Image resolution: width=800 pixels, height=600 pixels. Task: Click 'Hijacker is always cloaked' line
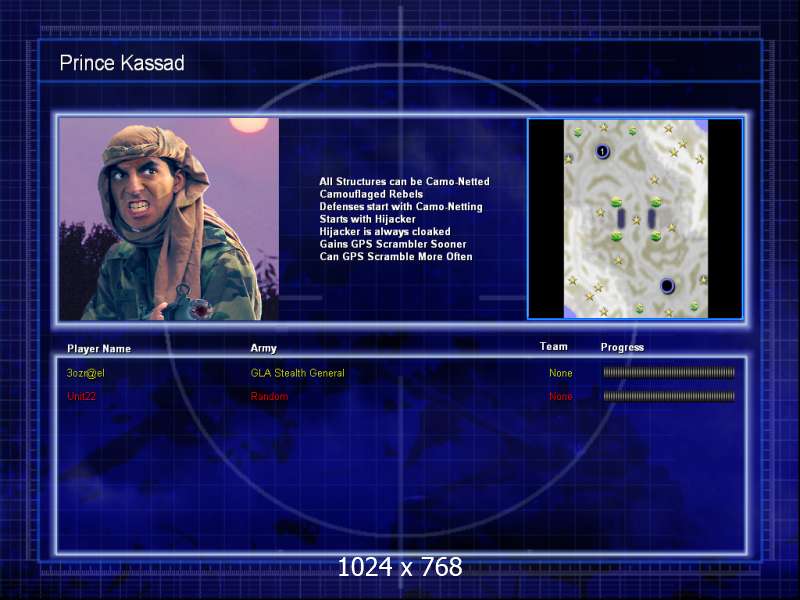click(385, 232)
